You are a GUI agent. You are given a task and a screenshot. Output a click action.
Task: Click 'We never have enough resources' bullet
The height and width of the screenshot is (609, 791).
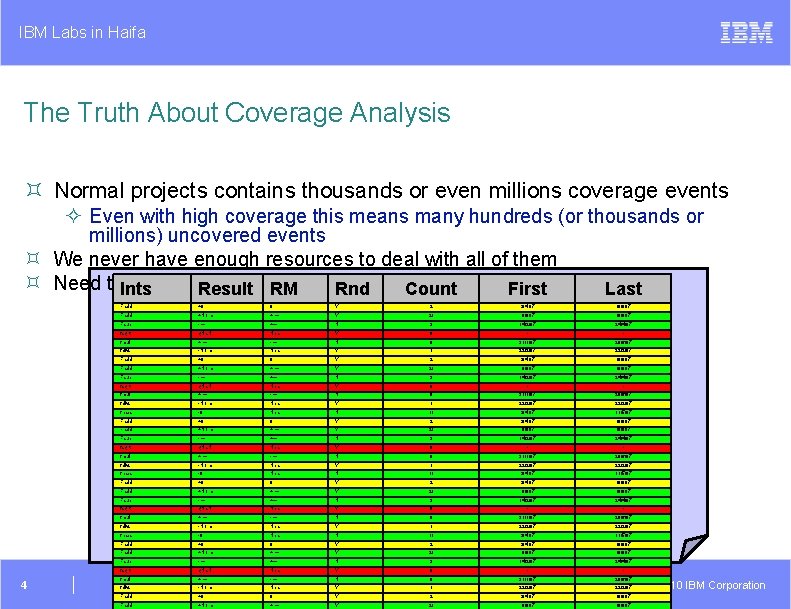[x=305, y=259]
